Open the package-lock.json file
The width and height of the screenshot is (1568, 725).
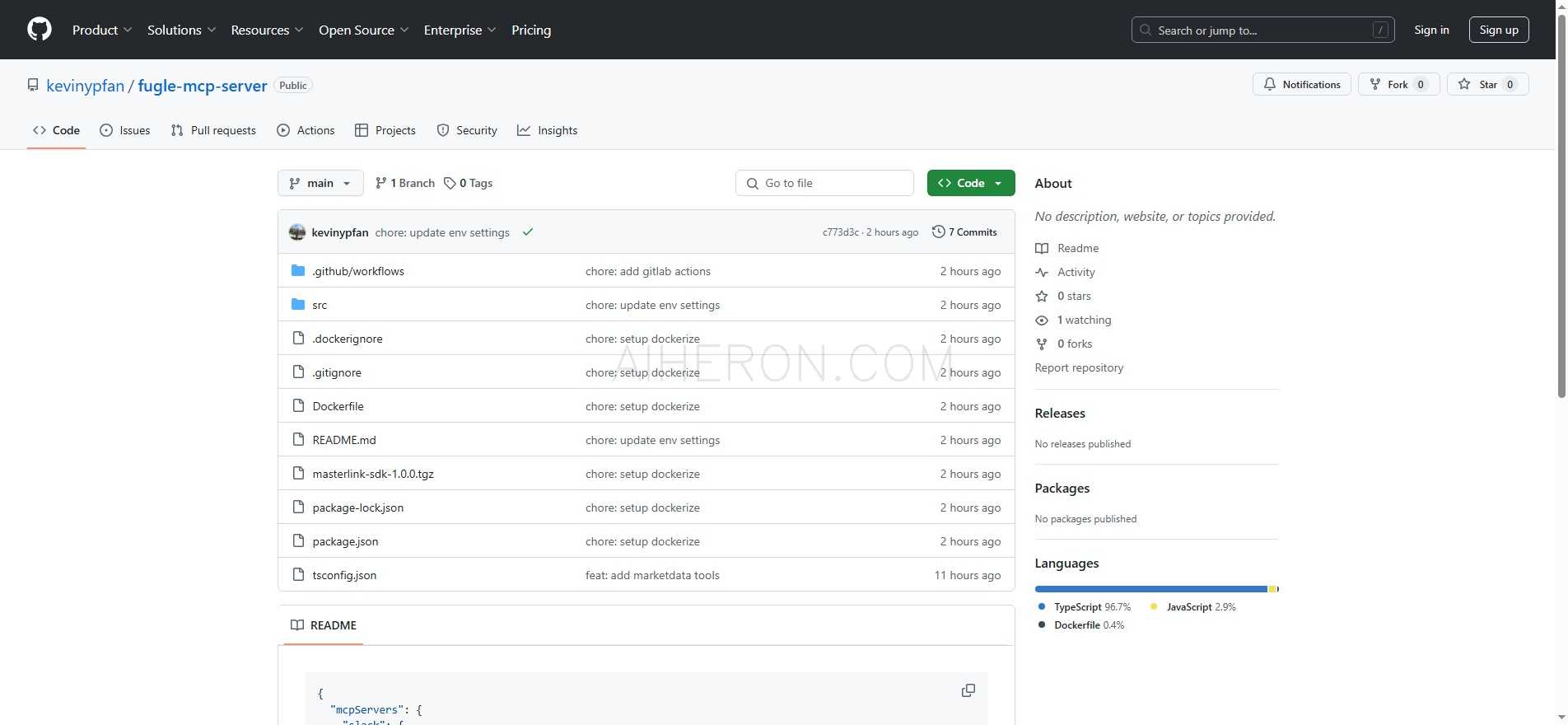[x=358, y=507]
